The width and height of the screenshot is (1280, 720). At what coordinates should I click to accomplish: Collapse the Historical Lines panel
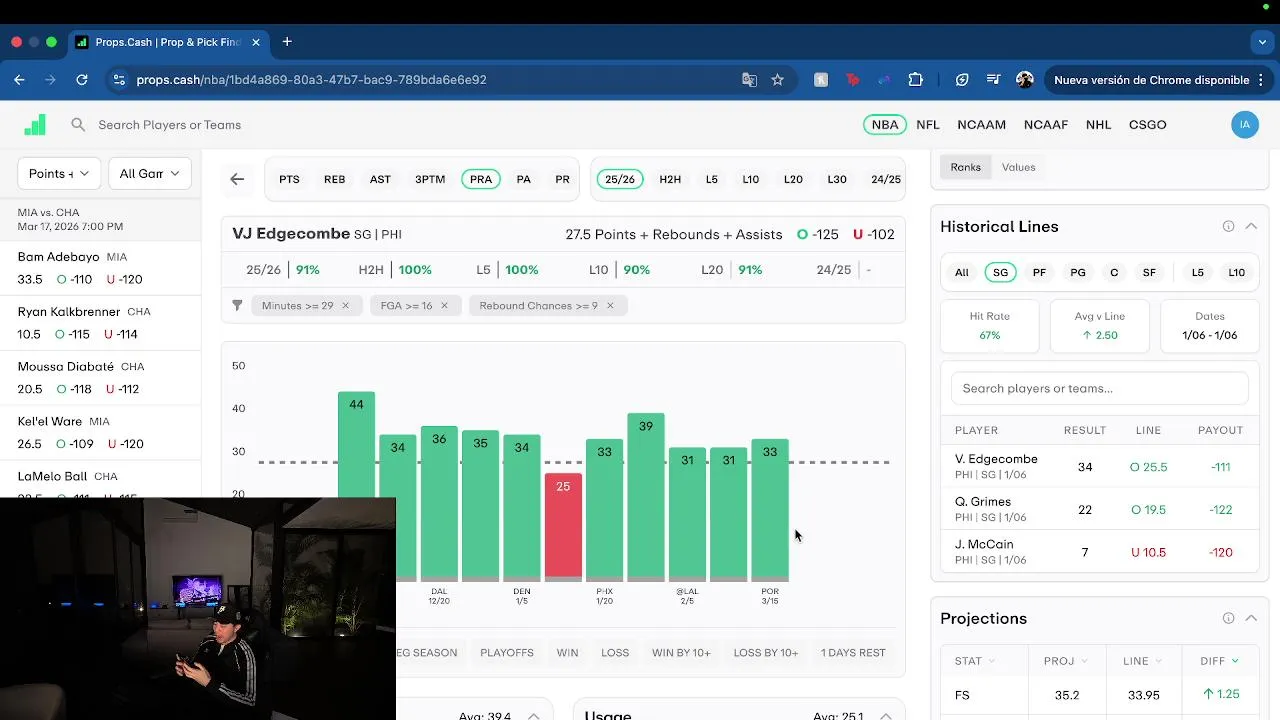tap(1251, 226)
